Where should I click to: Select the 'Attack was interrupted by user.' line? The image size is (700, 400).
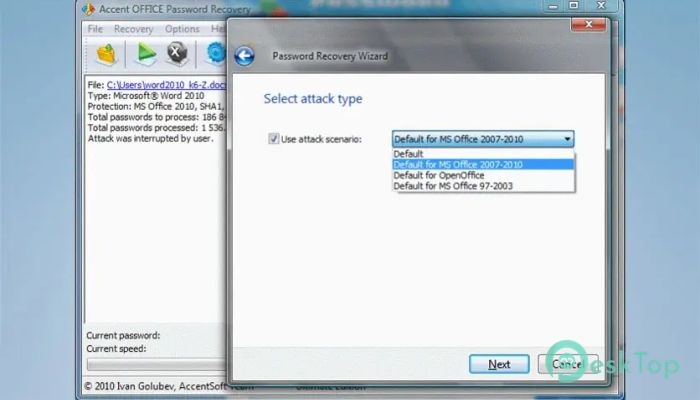point(150,138)
